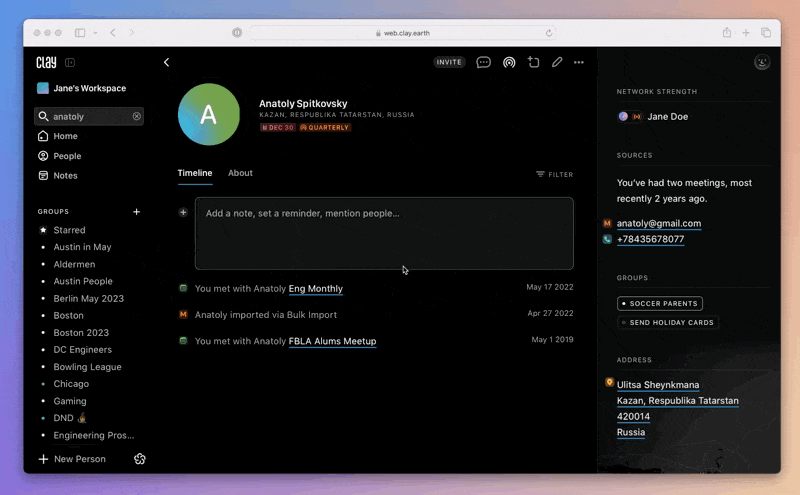Open the flower-shaped icon beside New Person

pyautogui.click(x=140, y=459)
